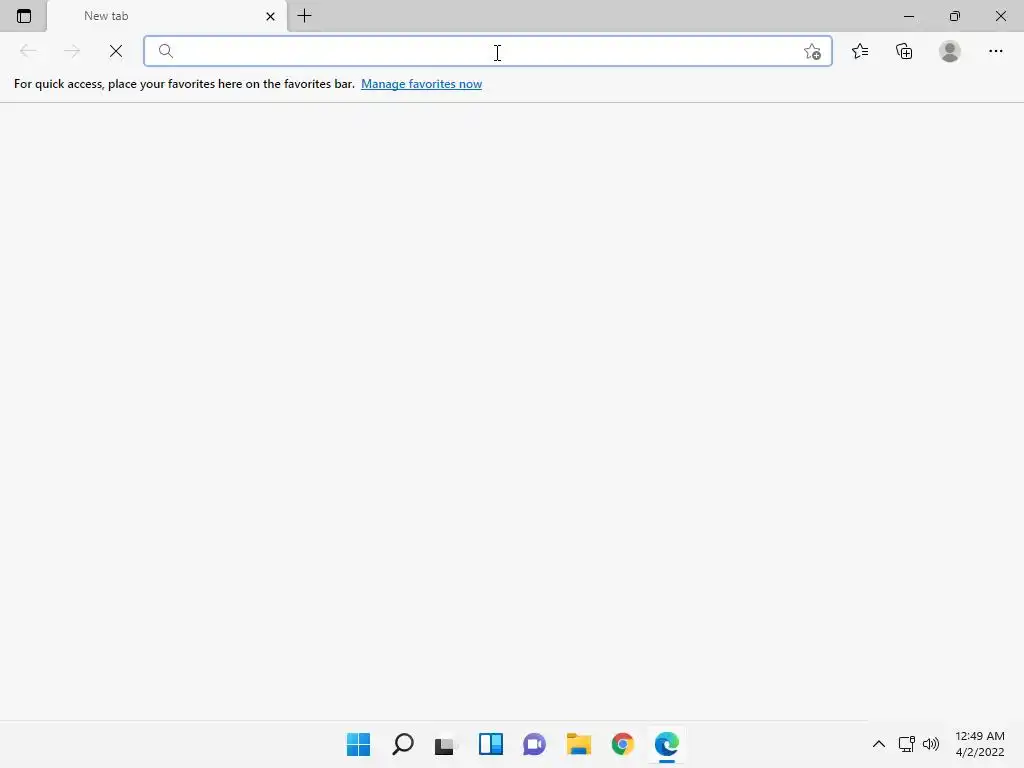1024x768 pixels.
Task: Open the Windows Start menu
Action: pos(359,744)
